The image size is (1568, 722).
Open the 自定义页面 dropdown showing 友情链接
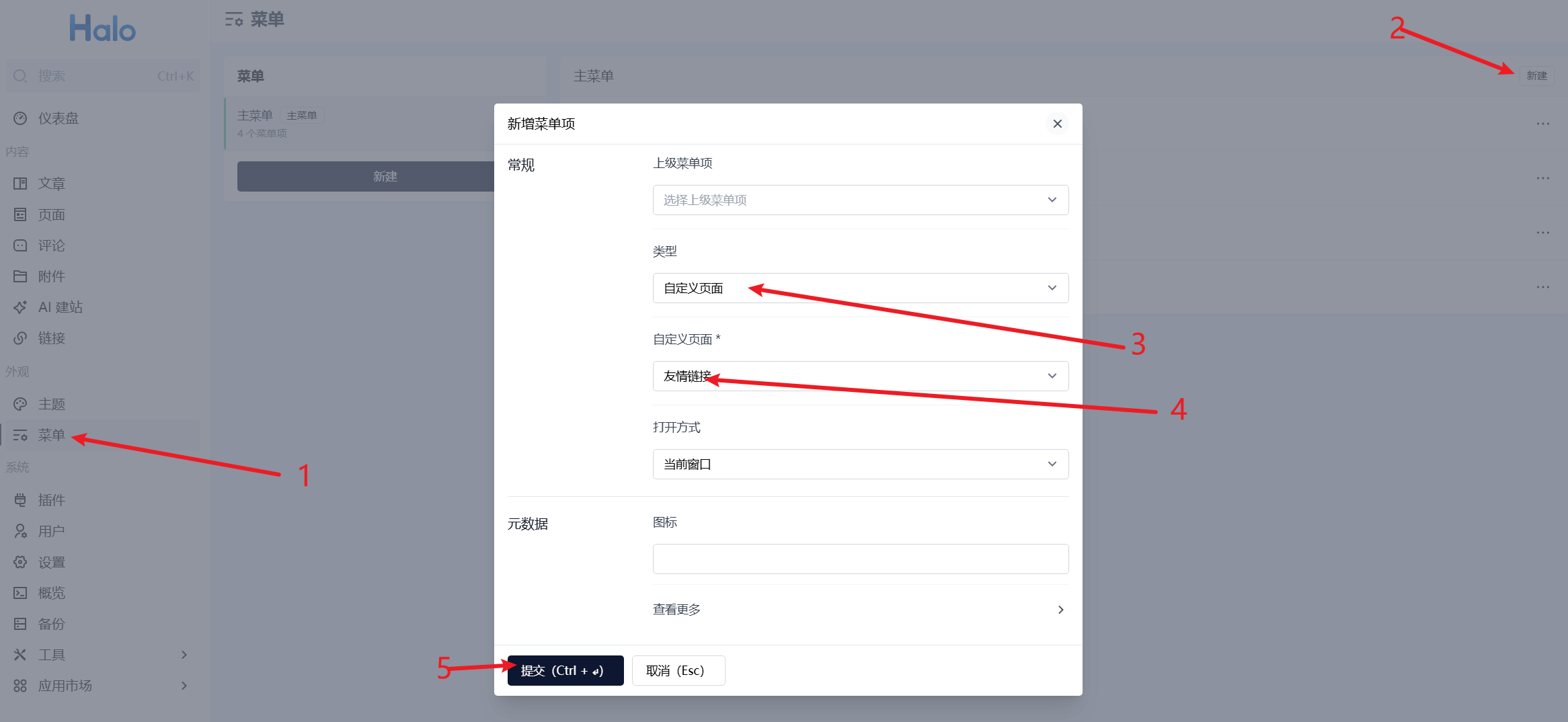click(x=860, y=376)
